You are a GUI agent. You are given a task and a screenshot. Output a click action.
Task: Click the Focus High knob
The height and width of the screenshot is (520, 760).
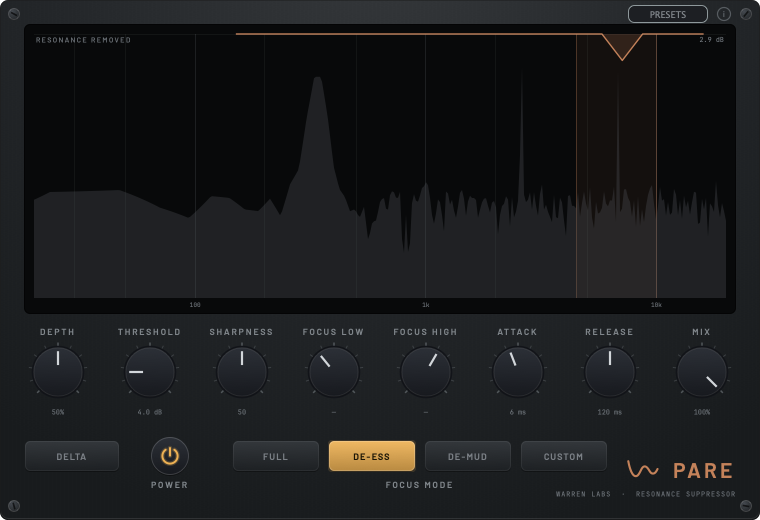(426, 372)
